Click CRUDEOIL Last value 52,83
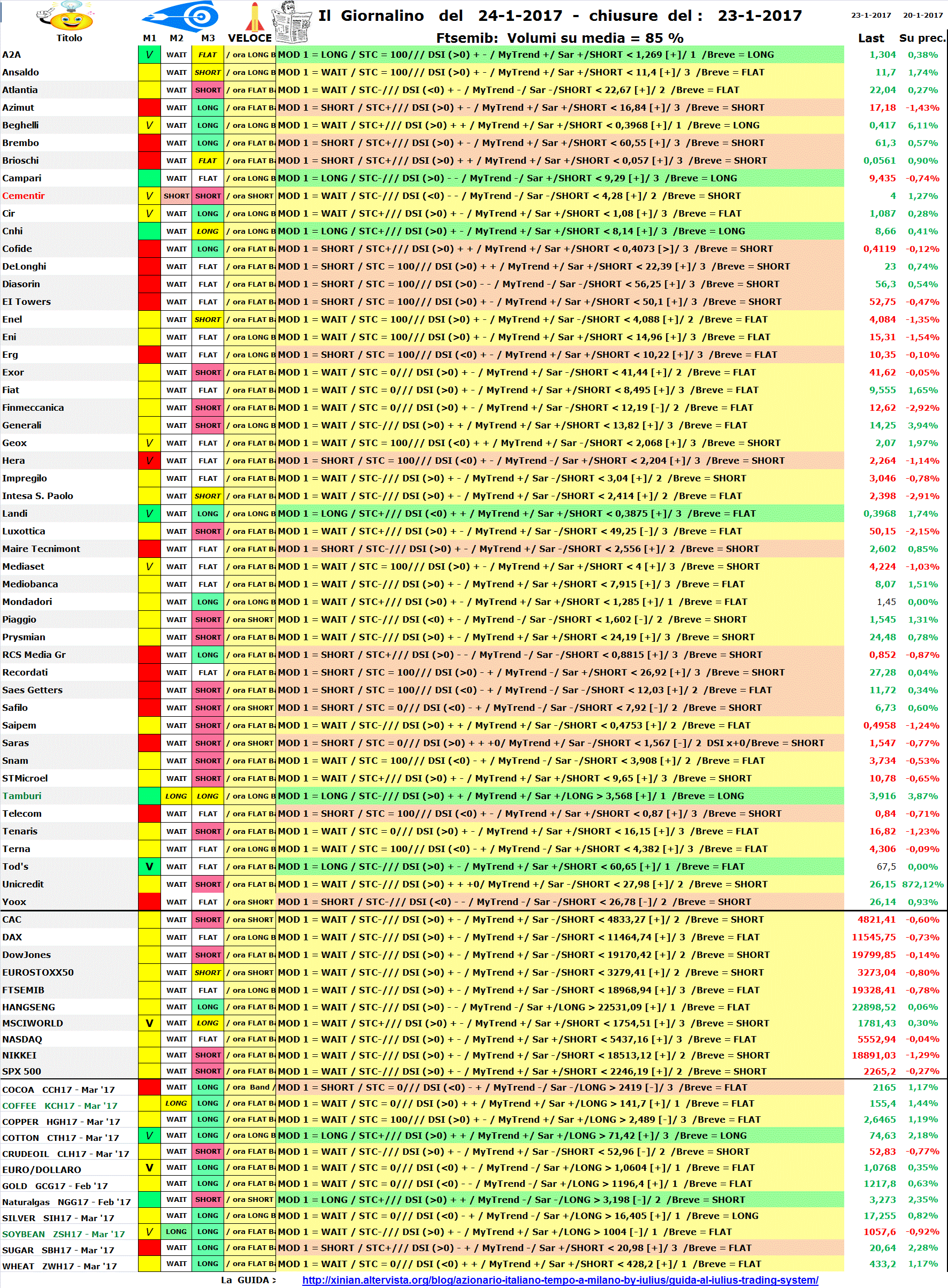The height and width of the screenshot is (1288, 948). (x=883, y=1151)
